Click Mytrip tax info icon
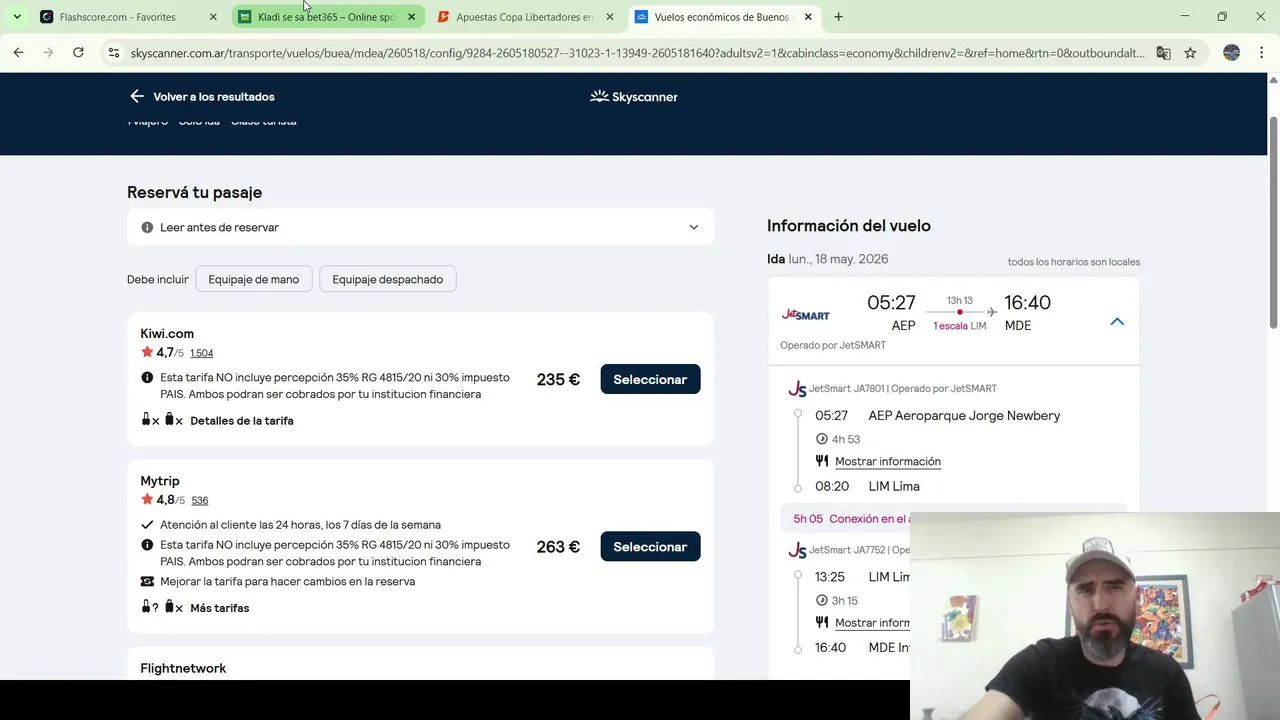Image resolution: width=1280 pixels, height=720 pixels. click(147, 545)
